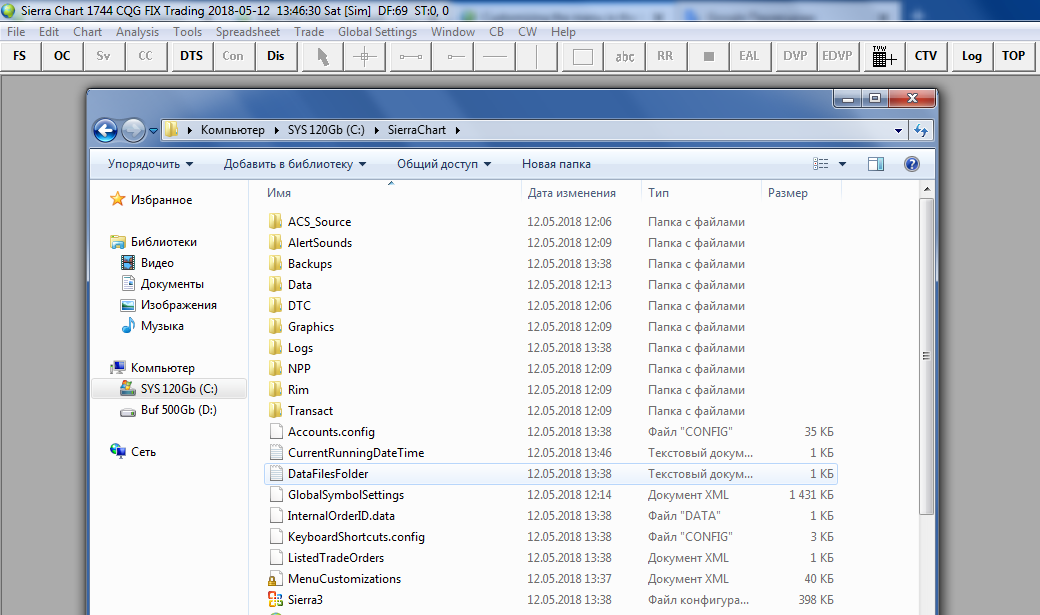Sort by Дата изменения column header

pyautogui.click(x=581, y=193)
